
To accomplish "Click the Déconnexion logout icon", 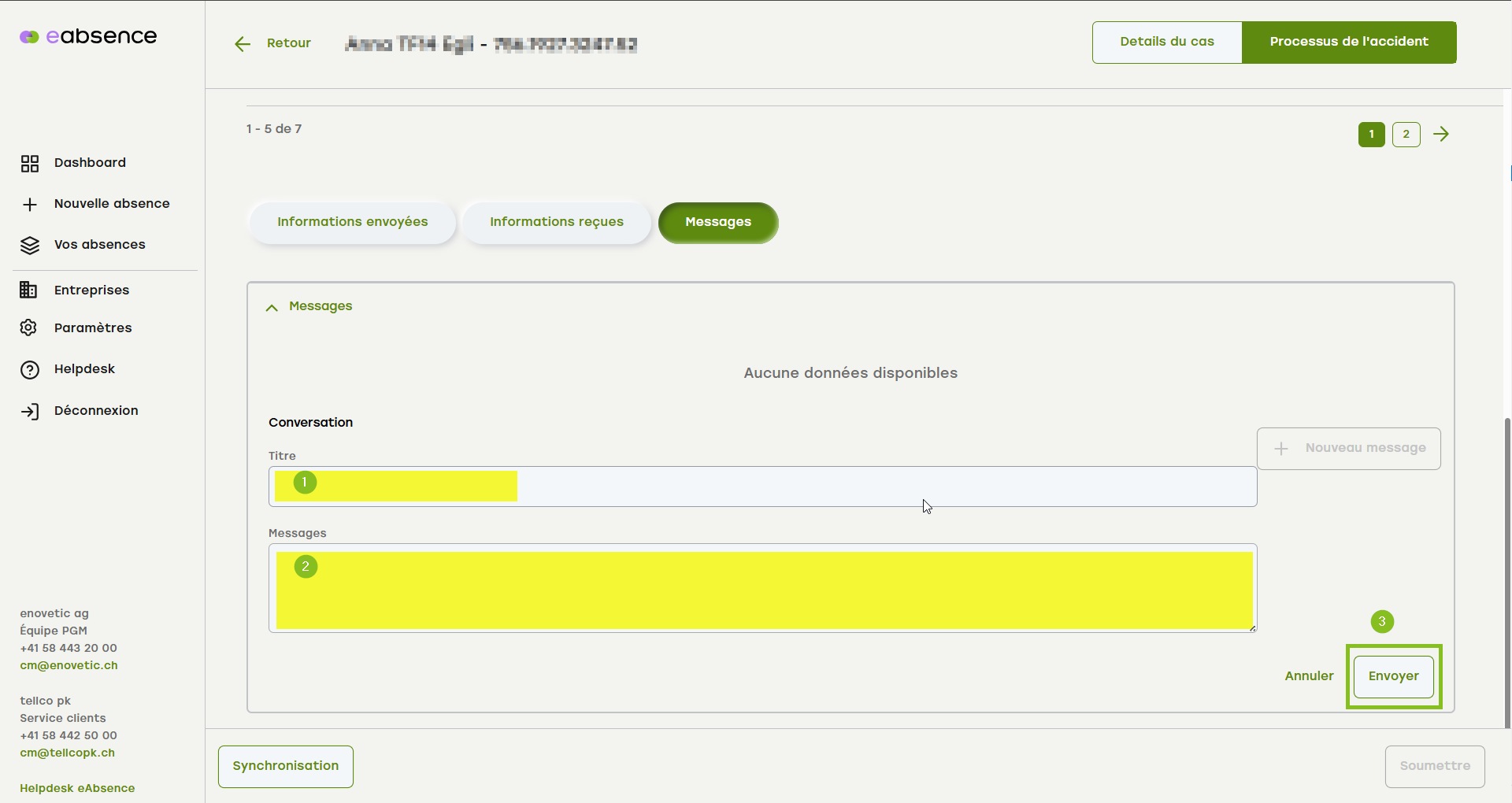I will pos(30,412).
